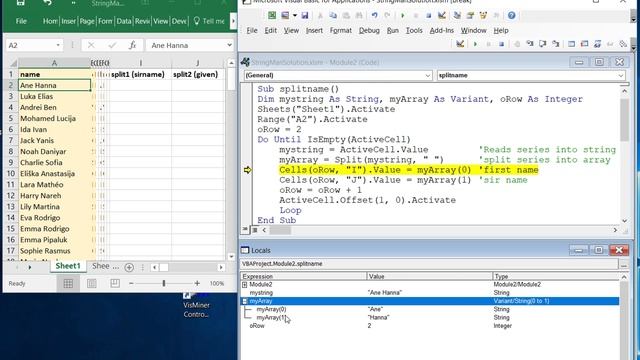Open the Excel Developer ribbon tab

click(179, 21)
